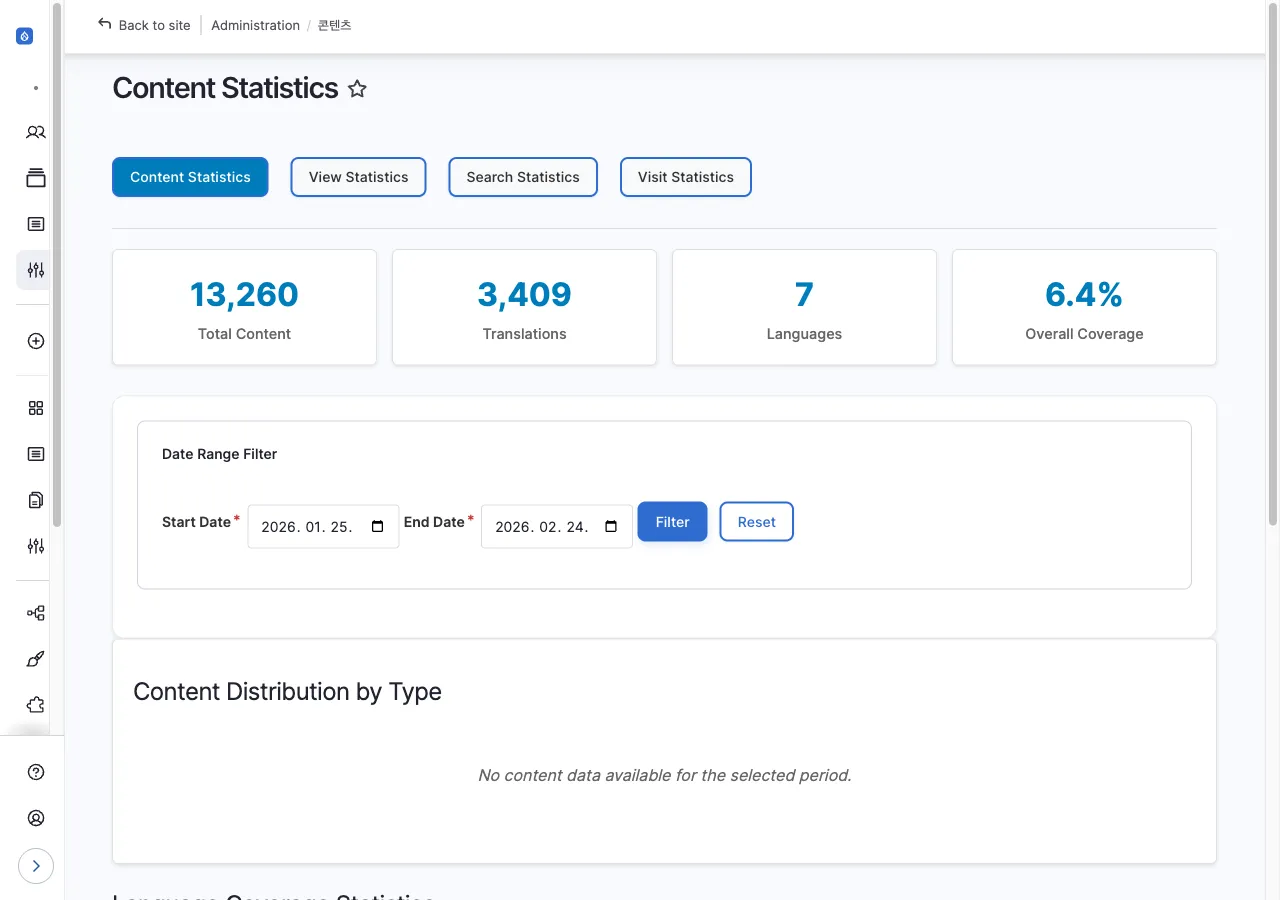
Task: Open the People management sidebar icon
Action: (x=35, y=132)
